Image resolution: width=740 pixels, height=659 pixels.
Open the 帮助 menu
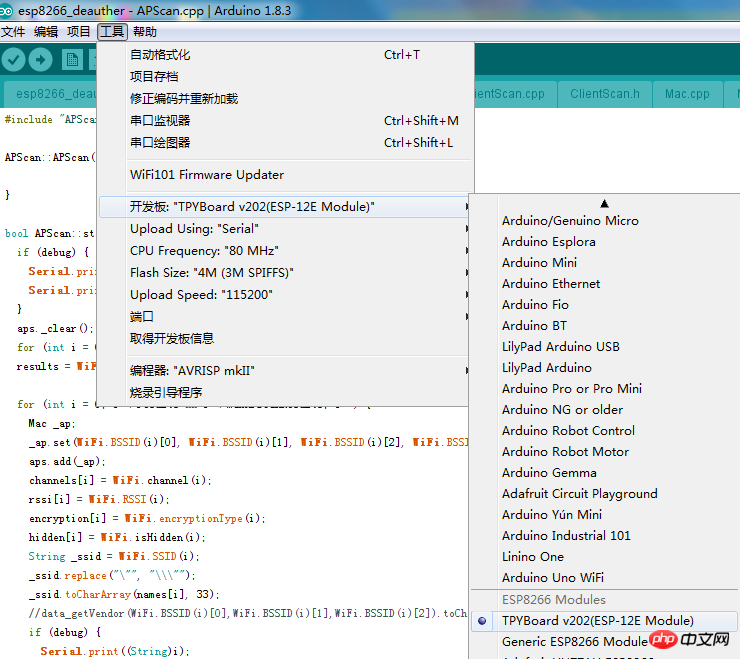pyautogui.click(x=145, y=32)
